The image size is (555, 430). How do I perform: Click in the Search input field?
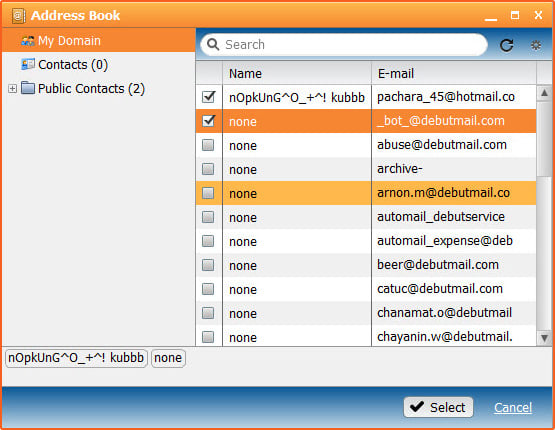(354, 45)
